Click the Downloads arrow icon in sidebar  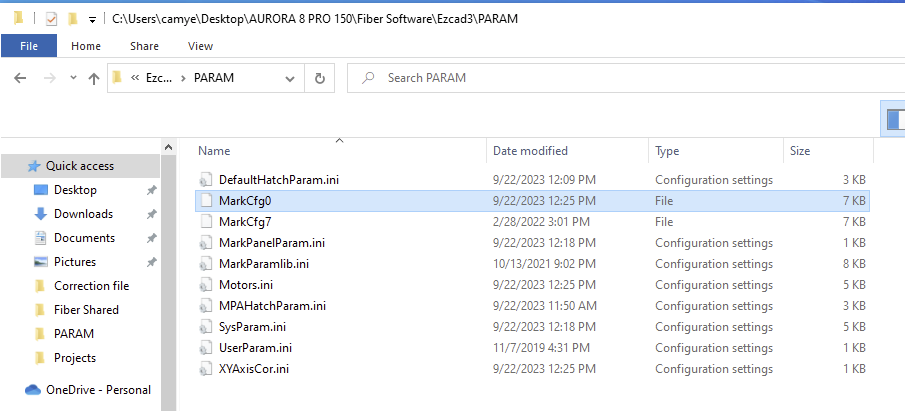tap(40, 214)
